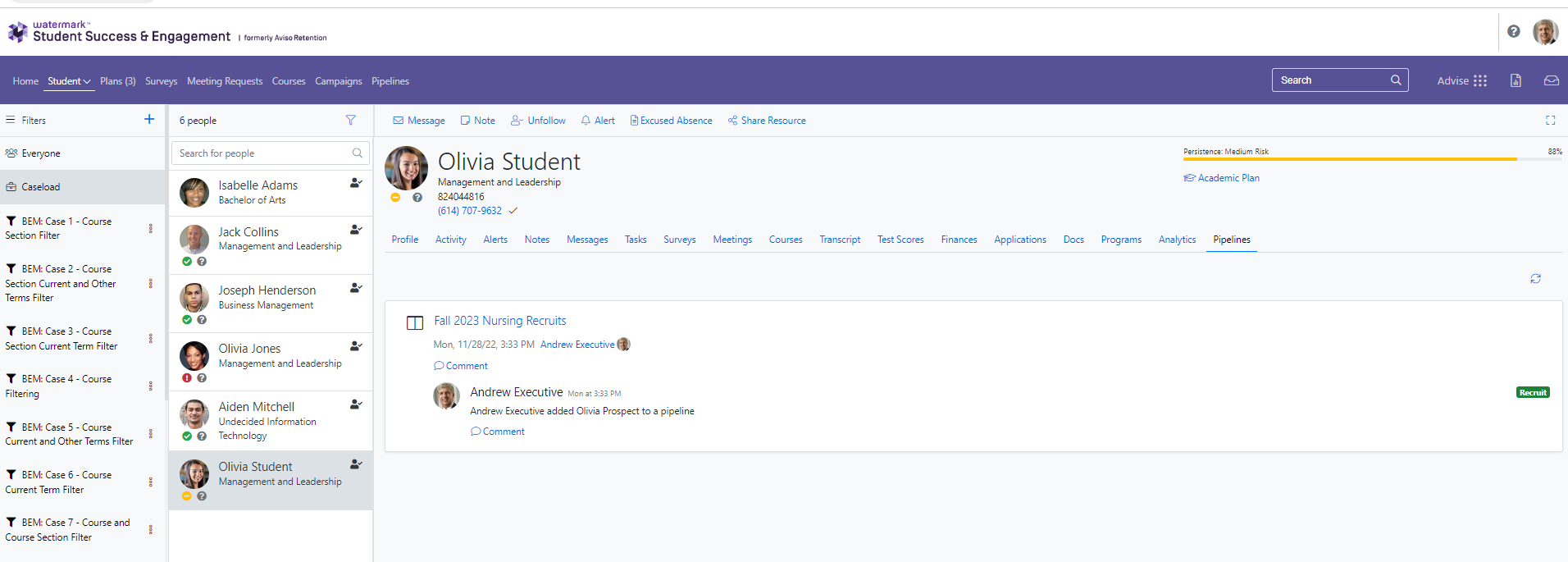Select the Caseload group
1568x562 pixels.
pyautogui.click(x=82, y=187)
